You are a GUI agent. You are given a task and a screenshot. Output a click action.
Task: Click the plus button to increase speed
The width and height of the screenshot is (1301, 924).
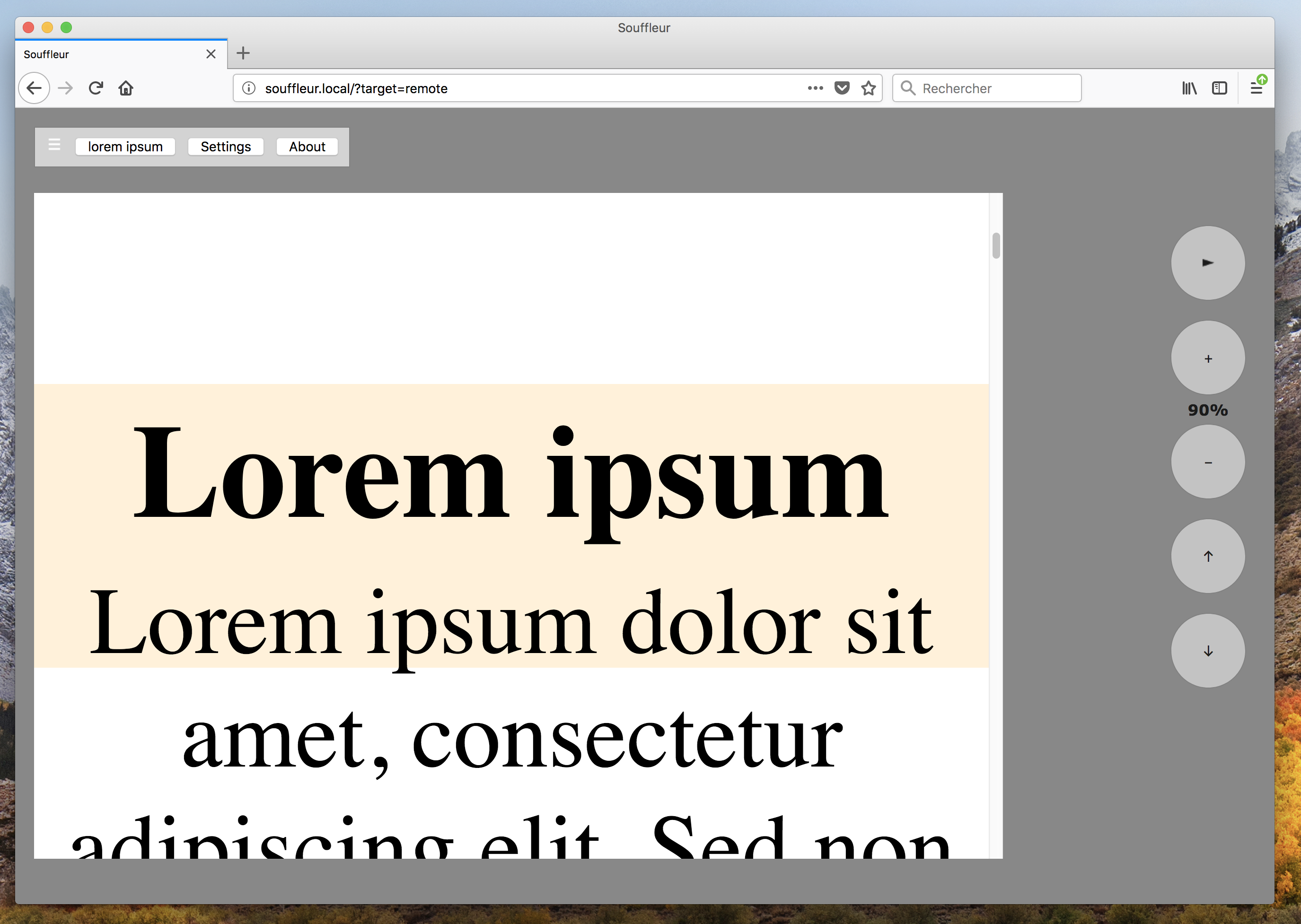tap(1207, 358)
